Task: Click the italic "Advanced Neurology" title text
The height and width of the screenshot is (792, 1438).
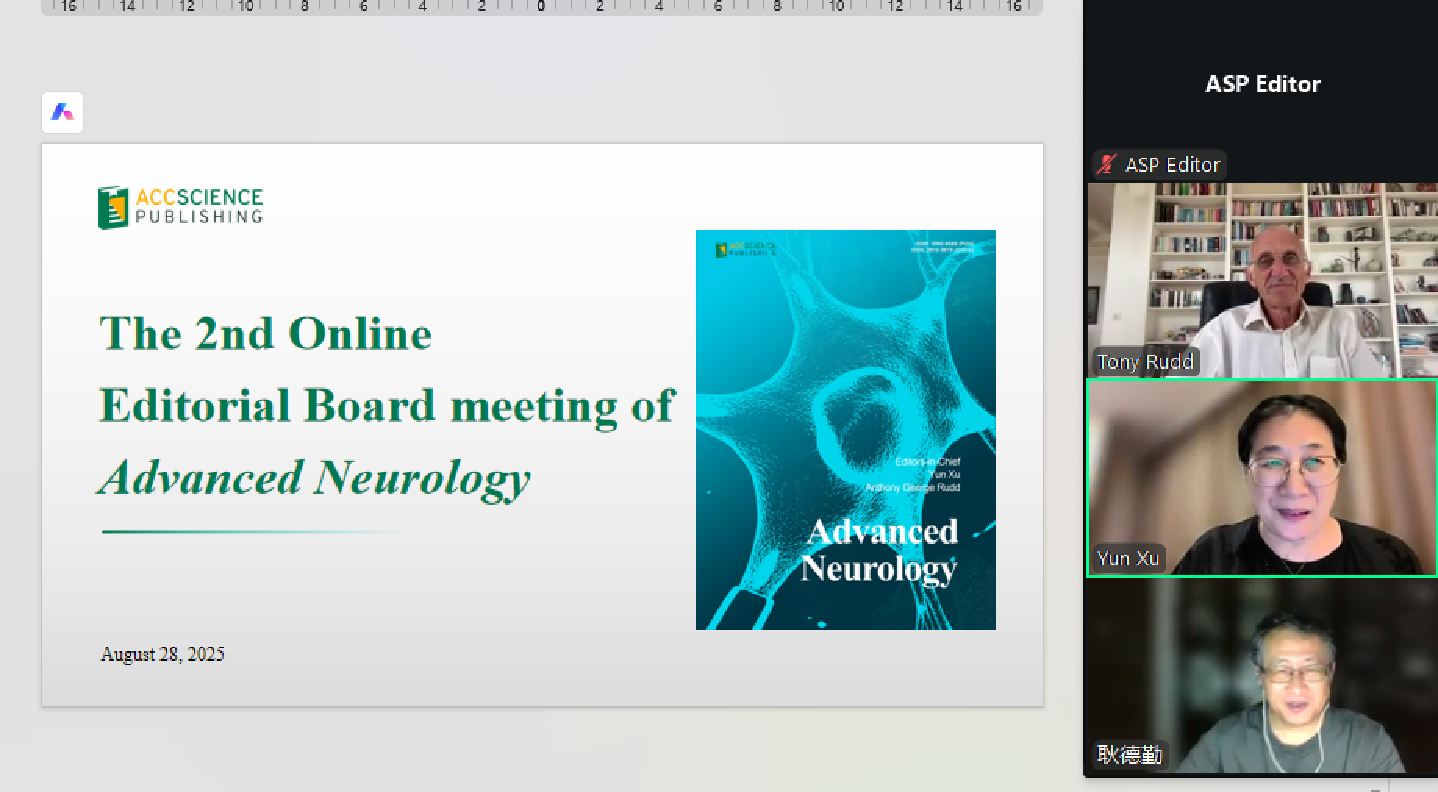Action: [x=315, y=478]
